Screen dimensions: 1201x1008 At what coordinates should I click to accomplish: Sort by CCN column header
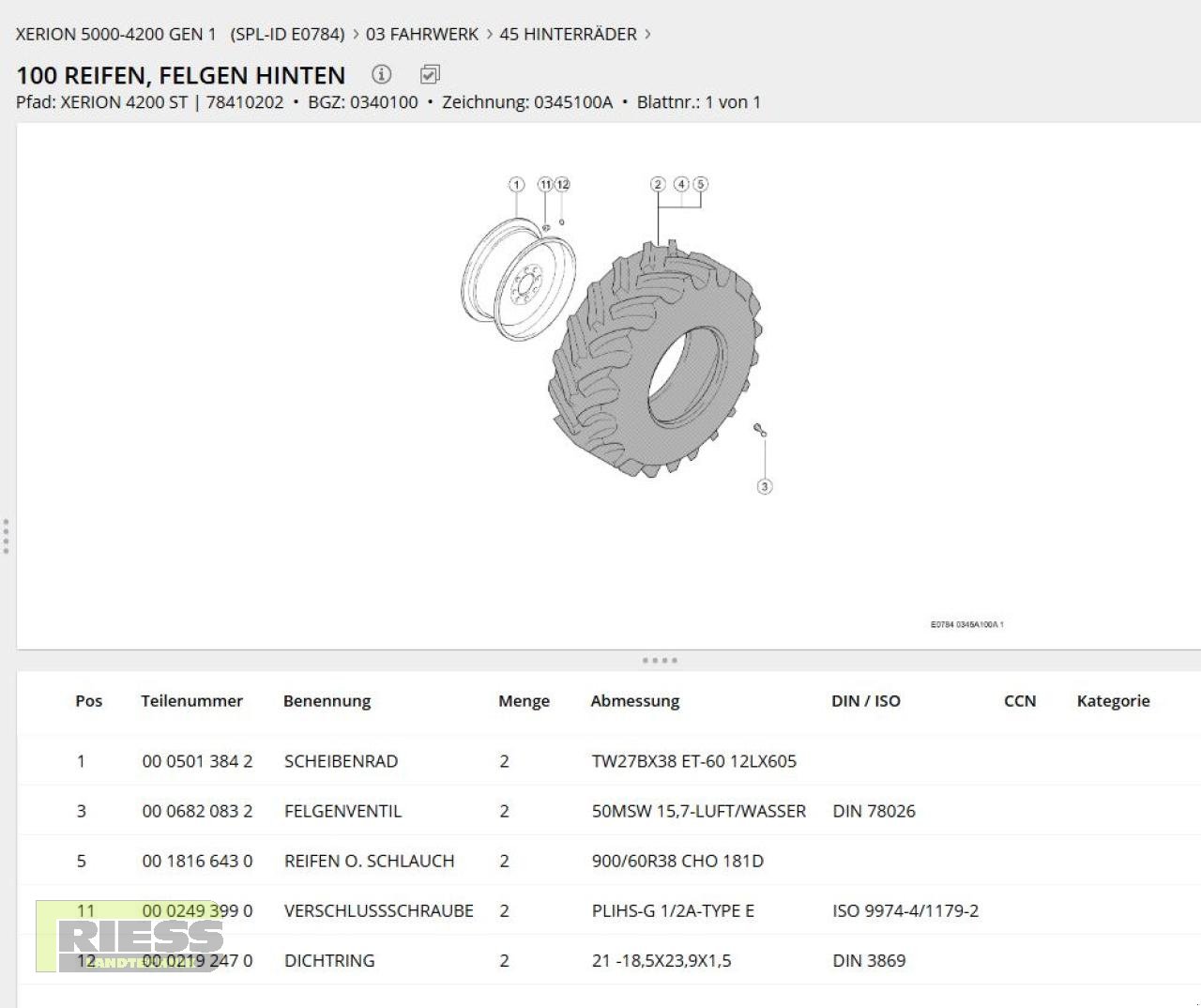click(x=1020, y=701)
